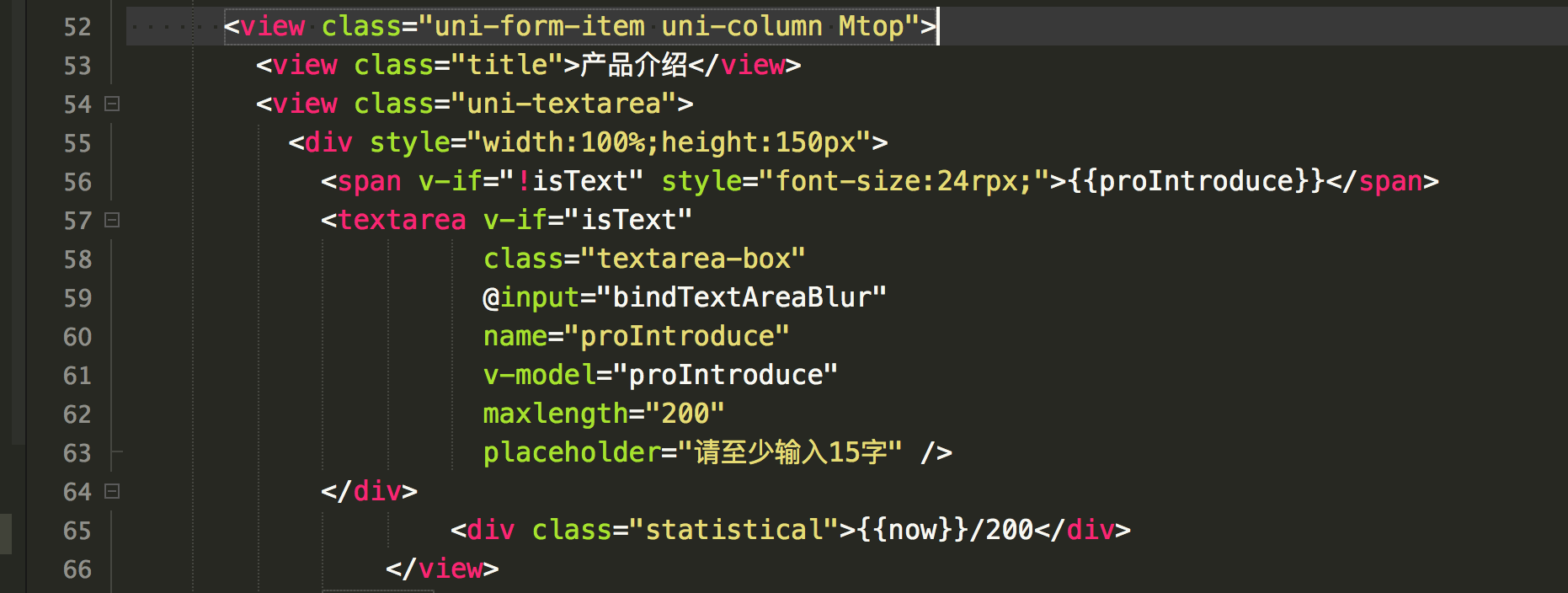Click line number 55 in the gutter

(x=77, y=143)
